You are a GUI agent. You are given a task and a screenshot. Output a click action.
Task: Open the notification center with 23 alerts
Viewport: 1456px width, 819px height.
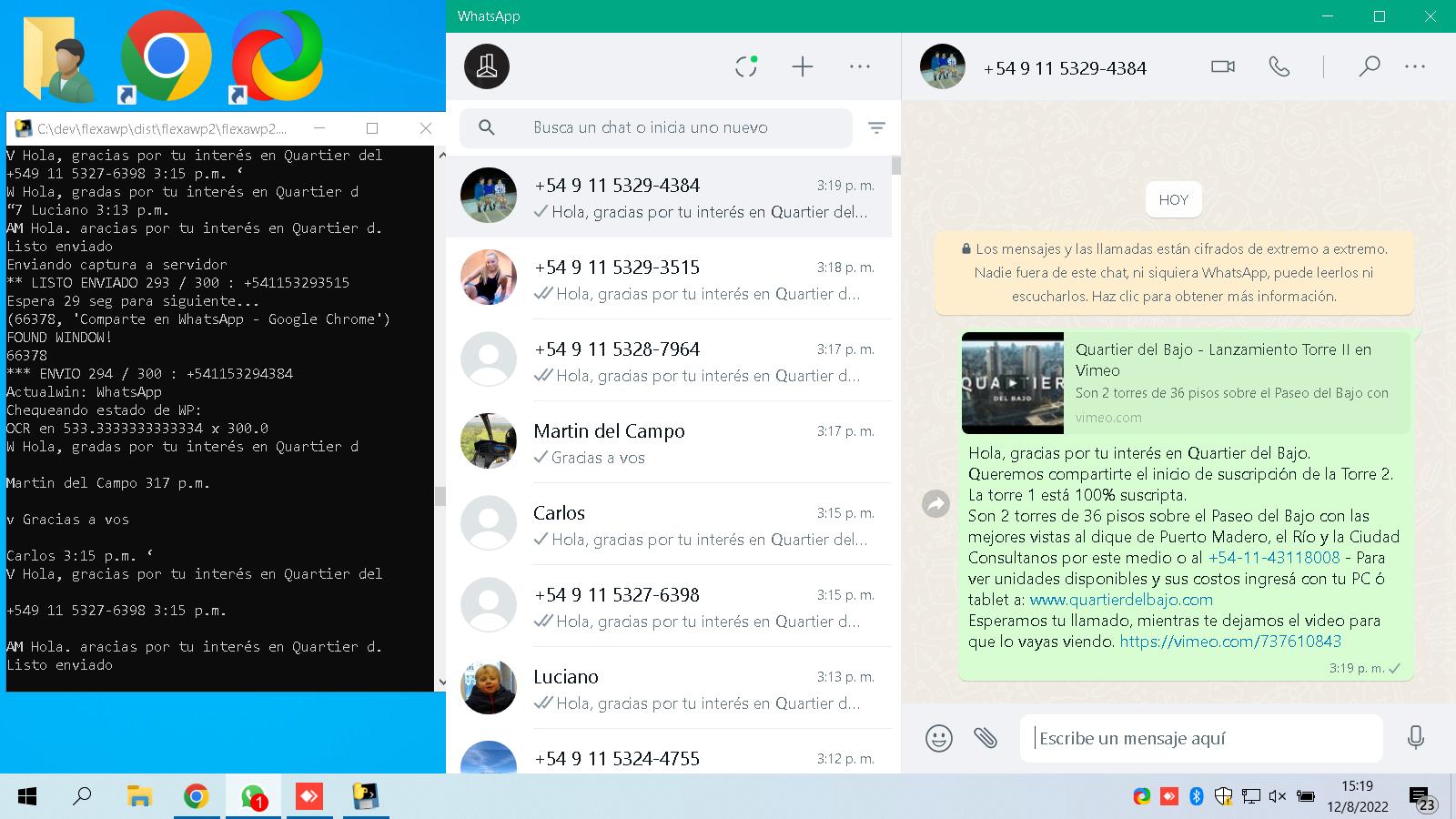coord(1422,799)
